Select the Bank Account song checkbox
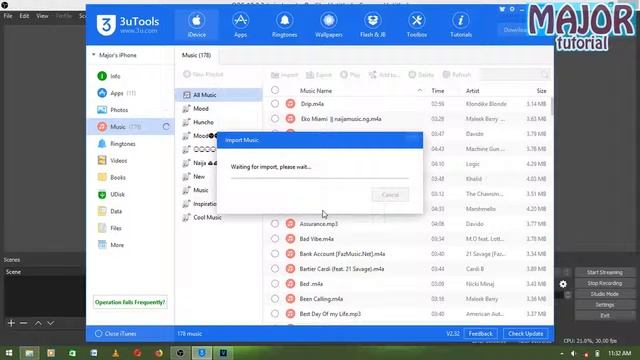Screen dimensions: 640x360 click(x=275, y=253)
